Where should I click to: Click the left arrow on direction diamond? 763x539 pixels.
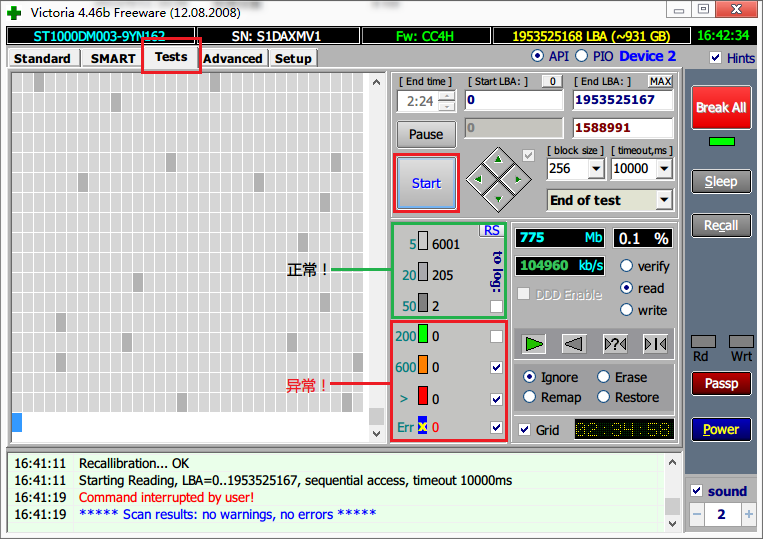478,180
